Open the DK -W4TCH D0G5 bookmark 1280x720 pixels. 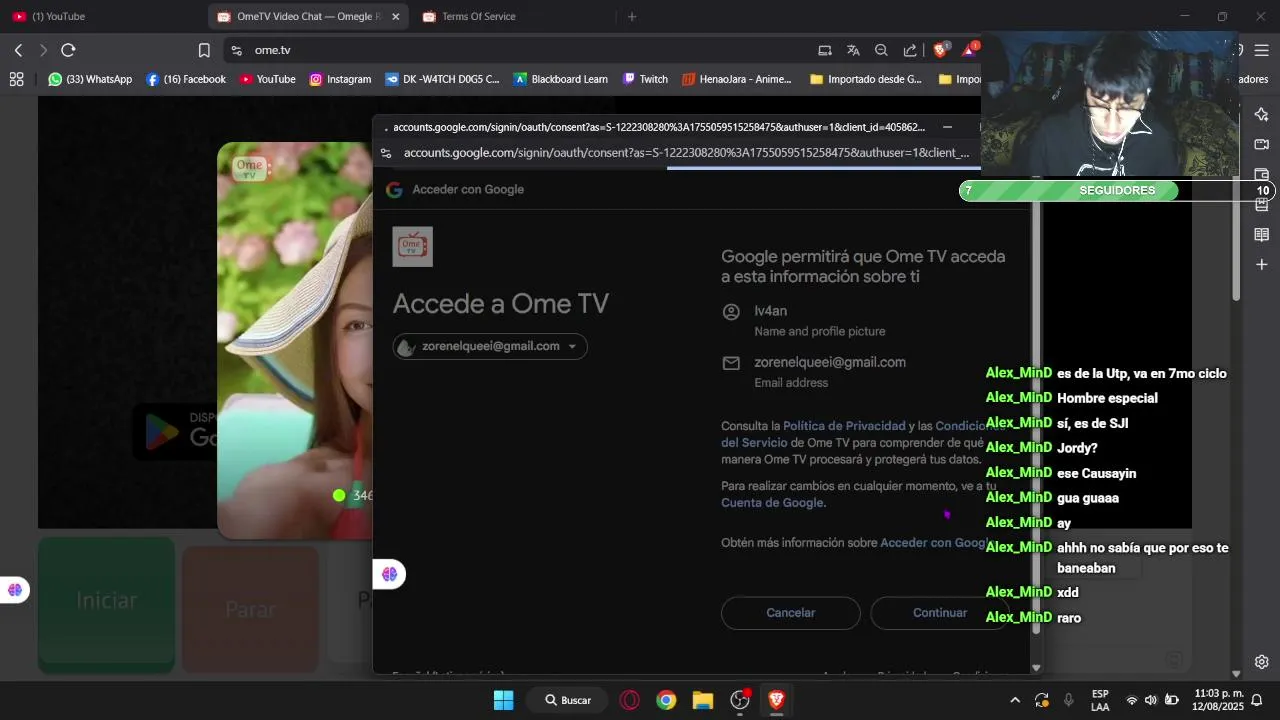coord(442,79)
